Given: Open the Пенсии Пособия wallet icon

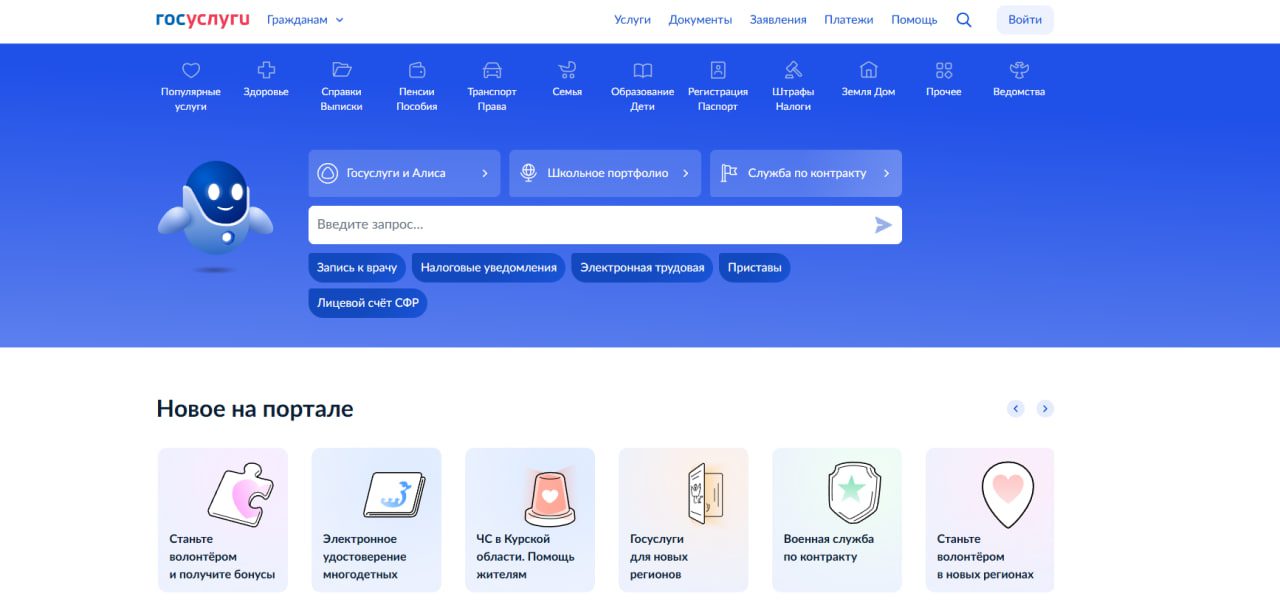Looking at the screenshot, I should 417,71.
